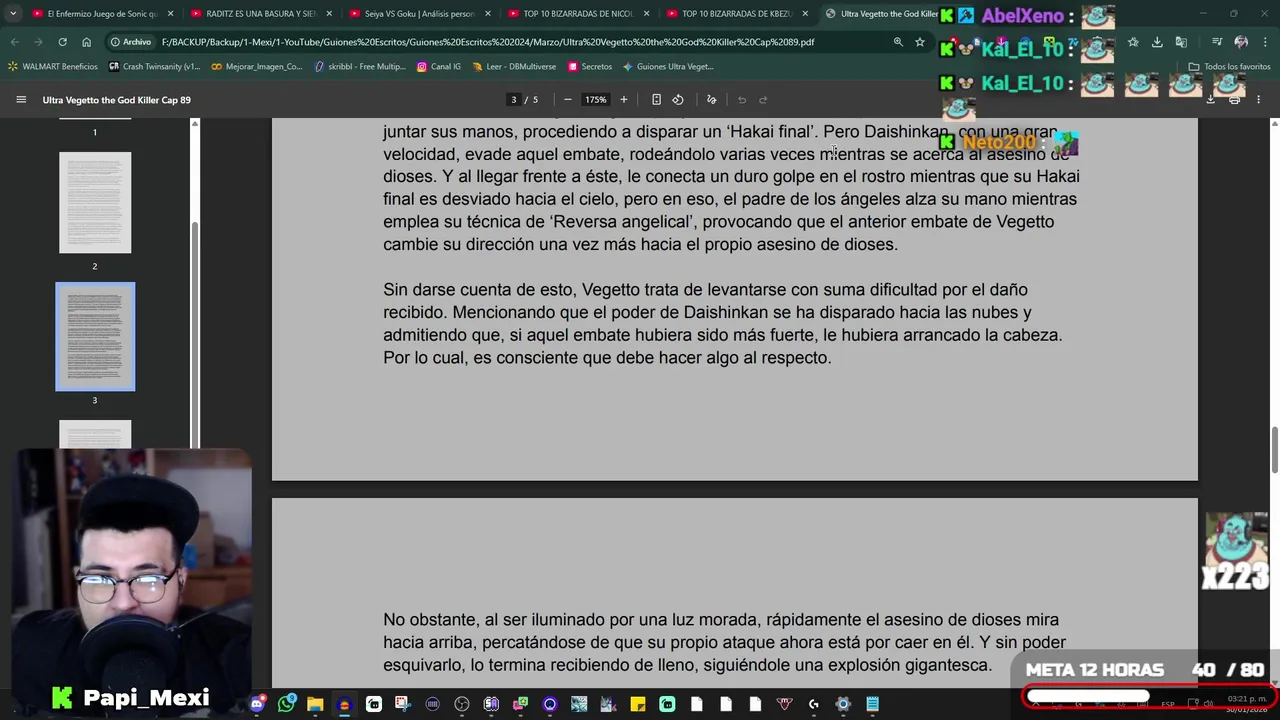Open Leer - DBMultiverse bookmark

tap(514, 67)
